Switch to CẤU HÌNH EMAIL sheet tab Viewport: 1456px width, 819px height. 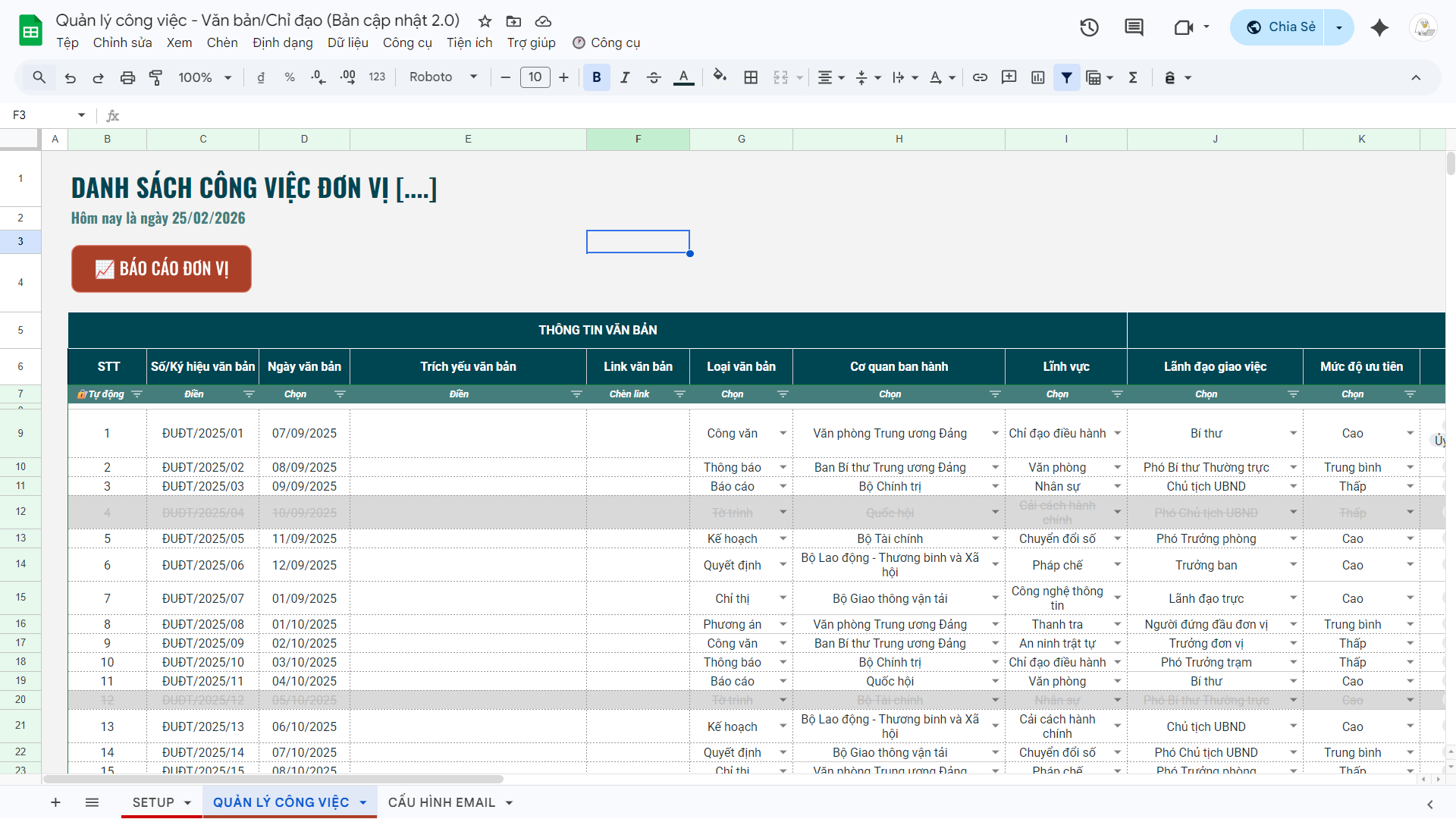(x=441, y=802)
